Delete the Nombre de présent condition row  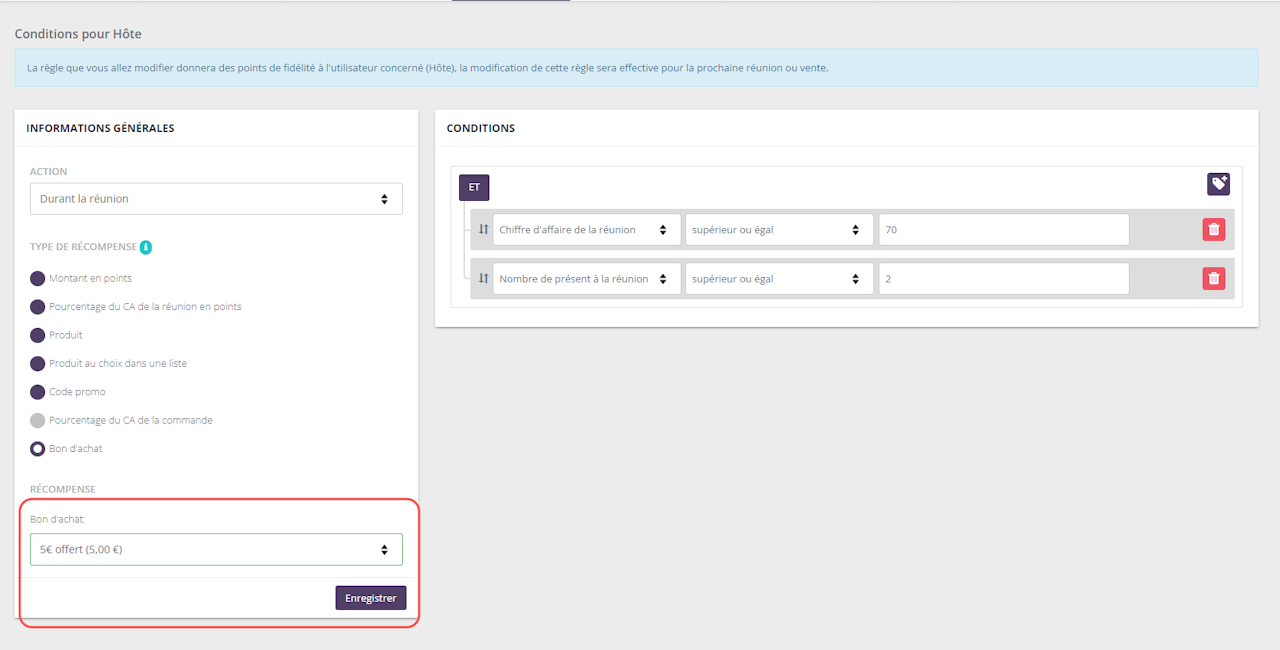[x=1213, y=279]
